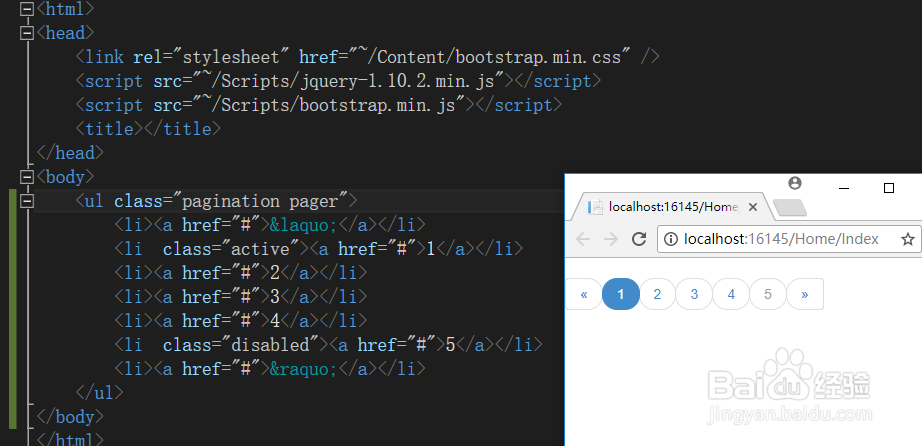
Task: Select pagination page 4
Action: 731,294
